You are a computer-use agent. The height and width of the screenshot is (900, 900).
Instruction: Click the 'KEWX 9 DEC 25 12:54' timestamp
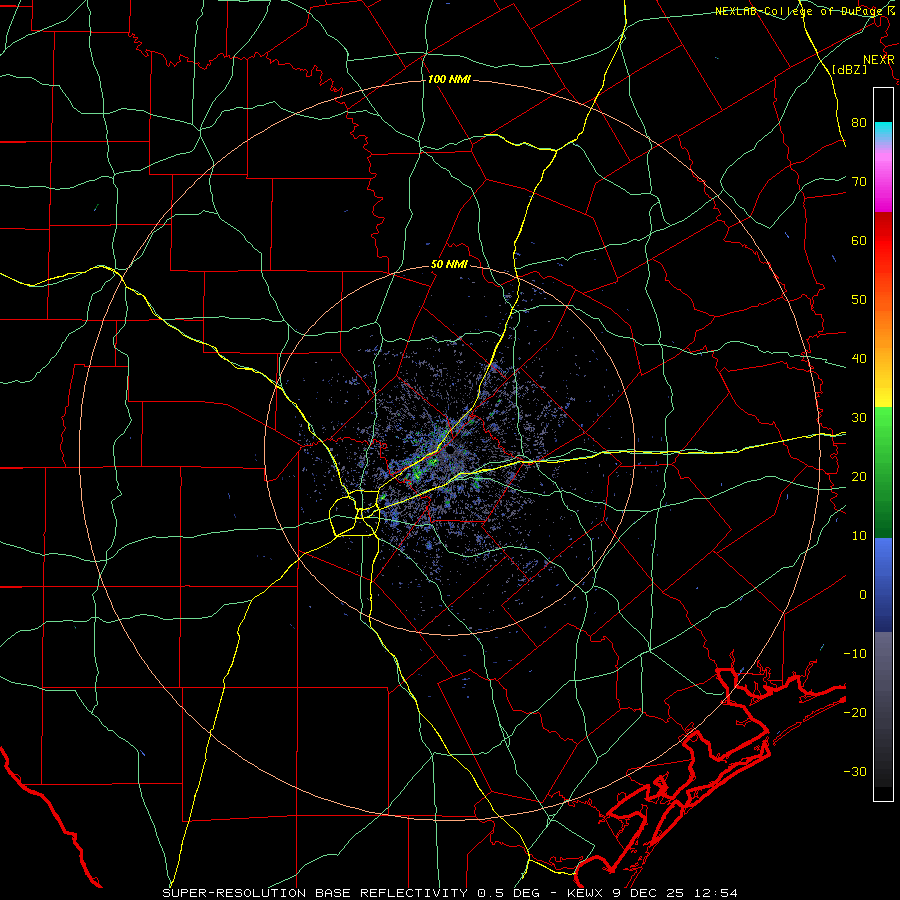[x=652, y=893]
